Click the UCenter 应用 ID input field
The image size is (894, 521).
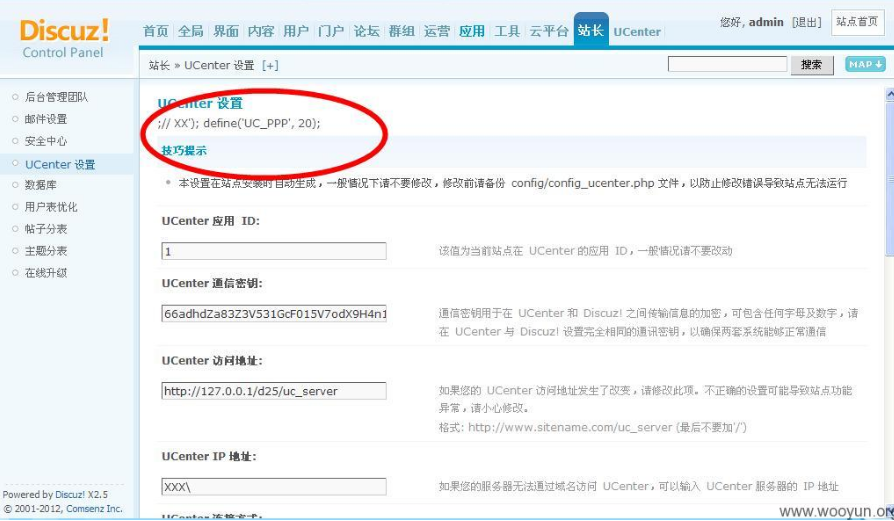274,251
